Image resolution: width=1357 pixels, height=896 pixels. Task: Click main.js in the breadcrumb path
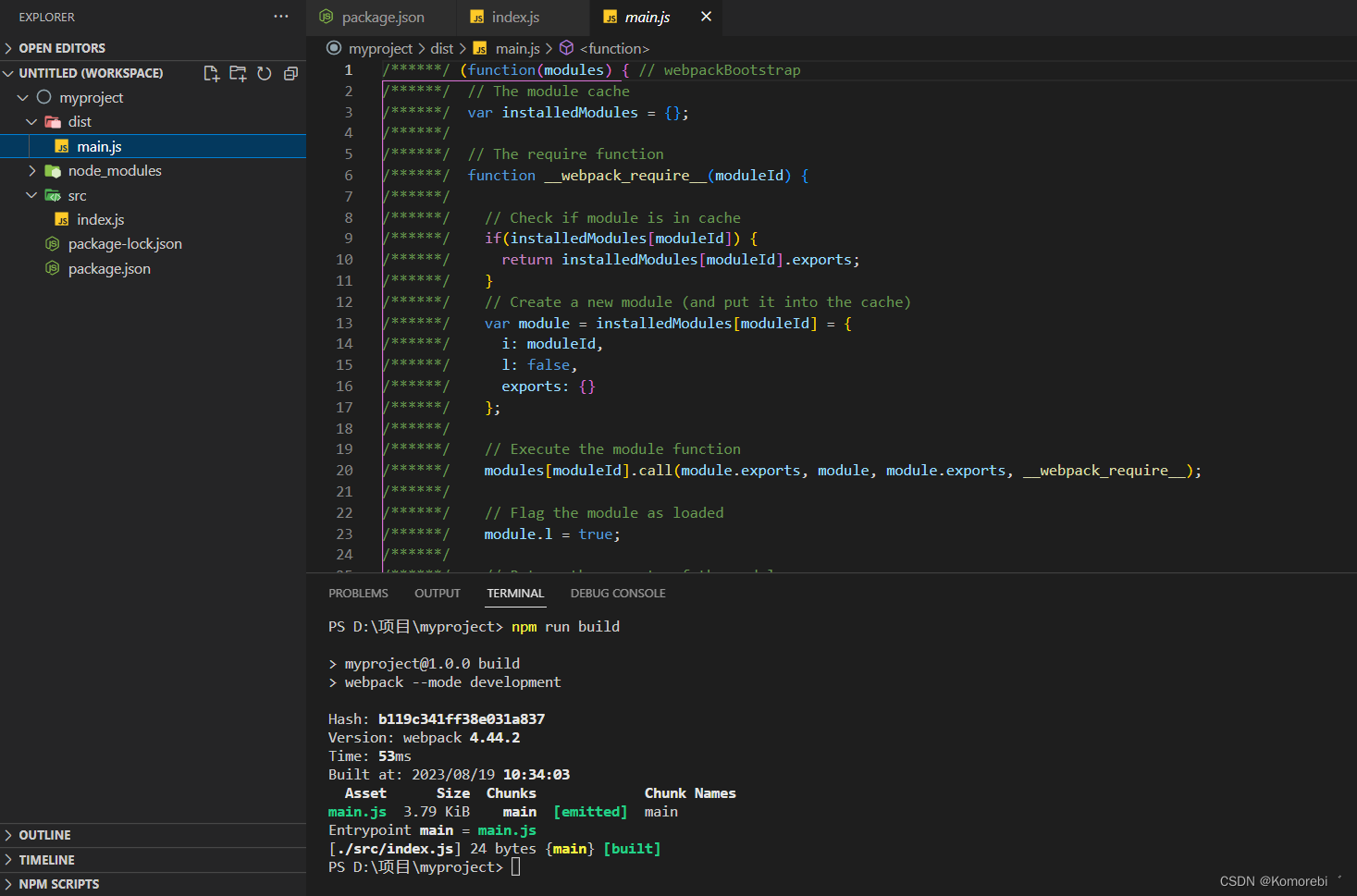517,49
